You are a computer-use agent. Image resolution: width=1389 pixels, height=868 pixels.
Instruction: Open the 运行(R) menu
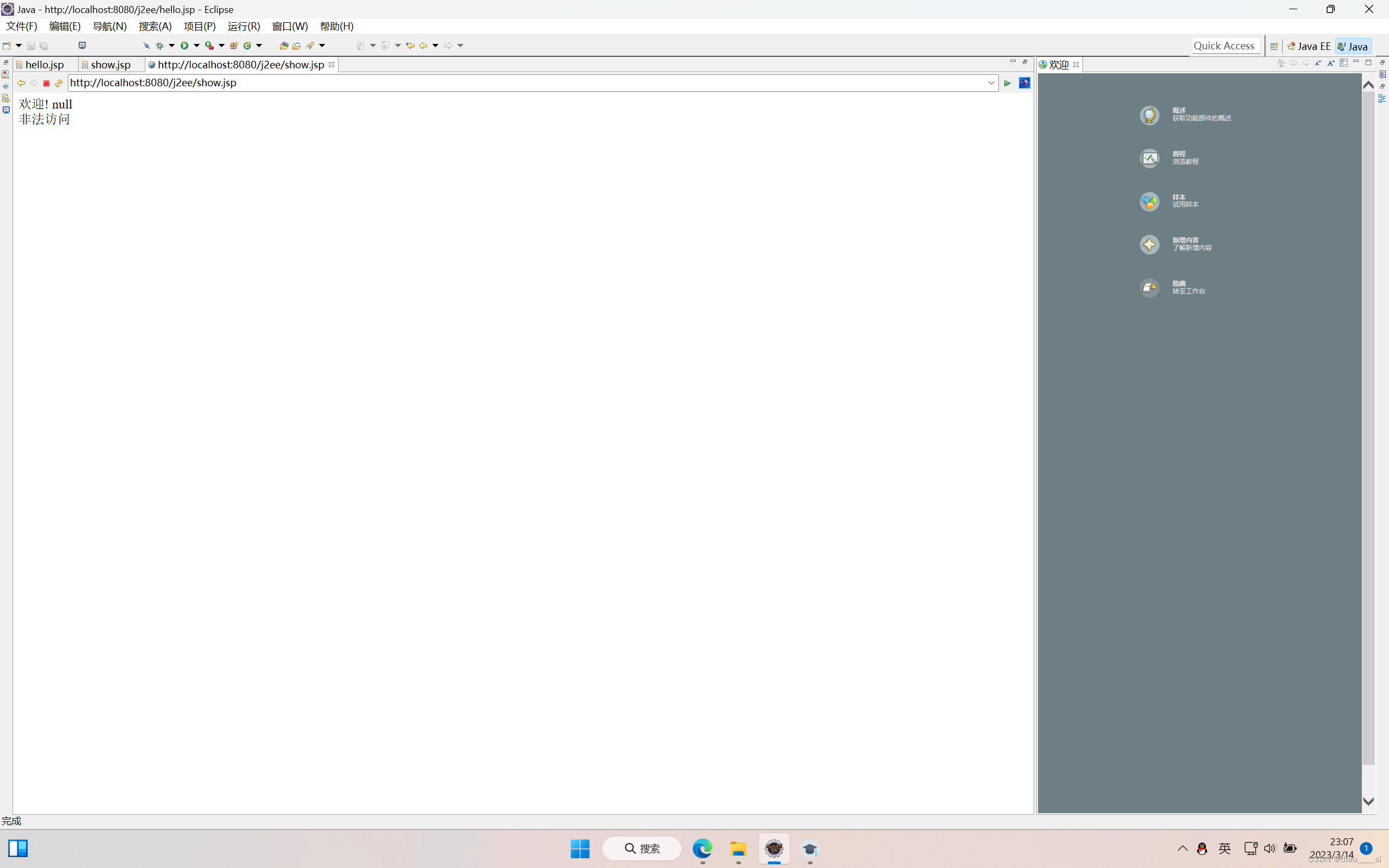click(244, 27)
